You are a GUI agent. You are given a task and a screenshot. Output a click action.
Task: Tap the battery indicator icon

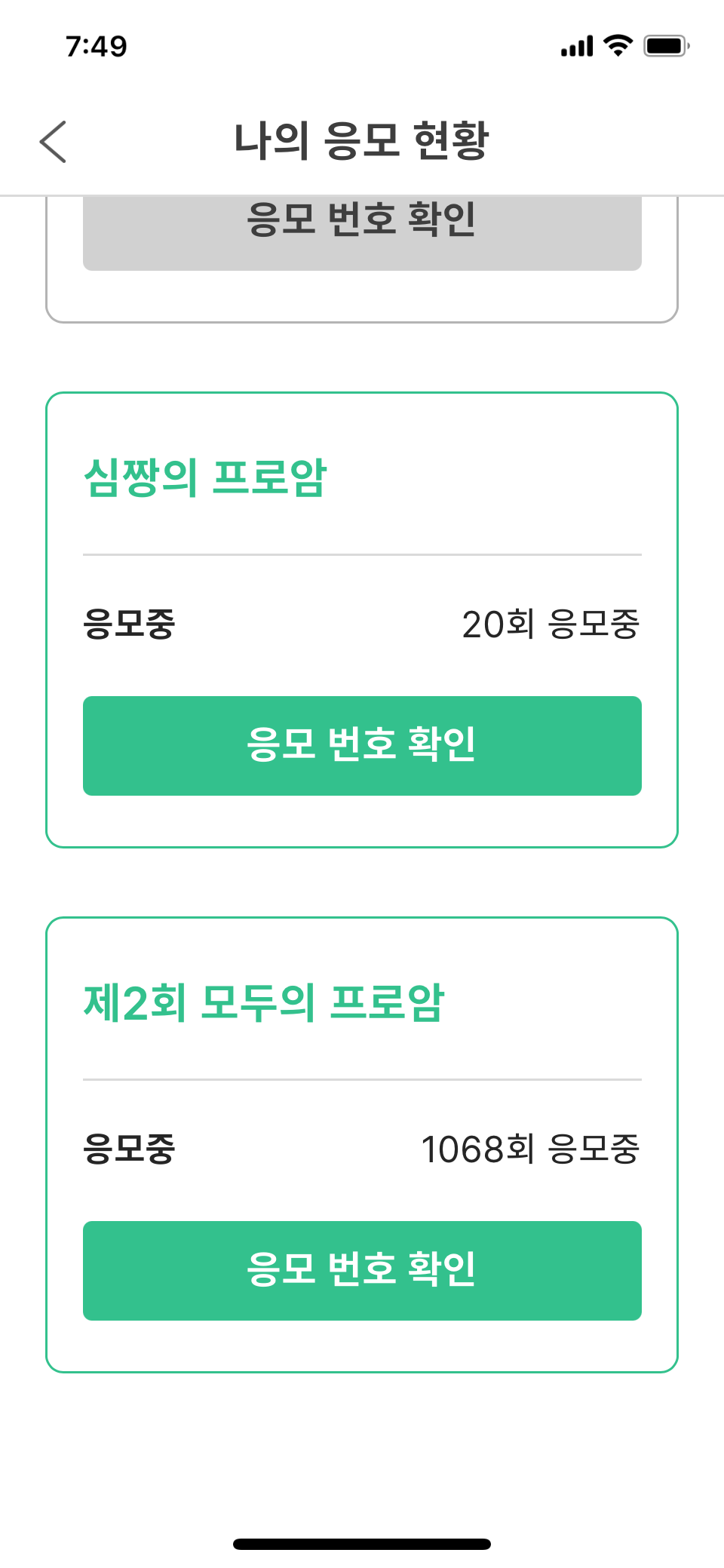click(666, 46)
